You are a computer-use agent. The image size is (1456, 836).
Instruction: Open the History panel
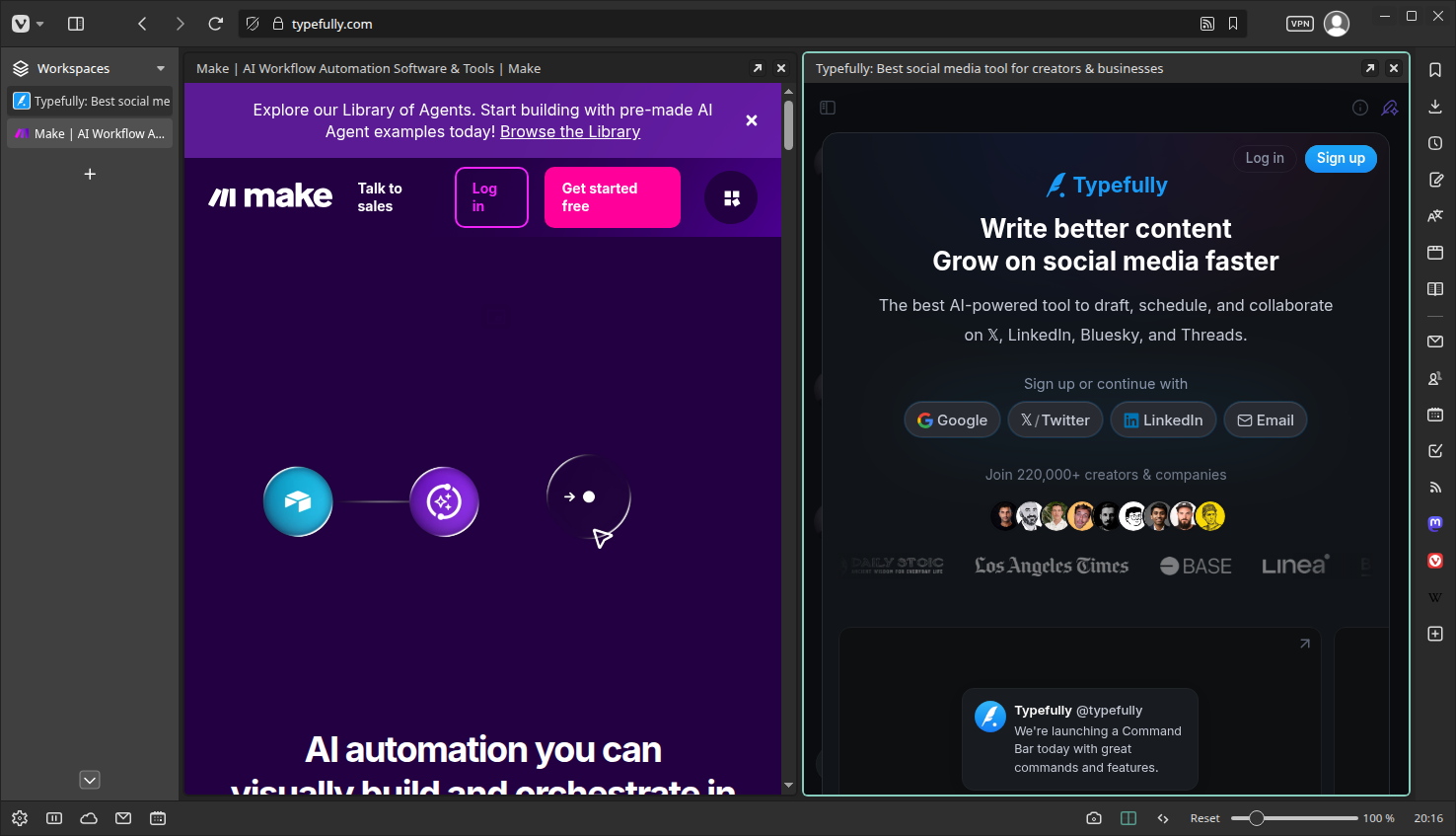[1435, 143]
